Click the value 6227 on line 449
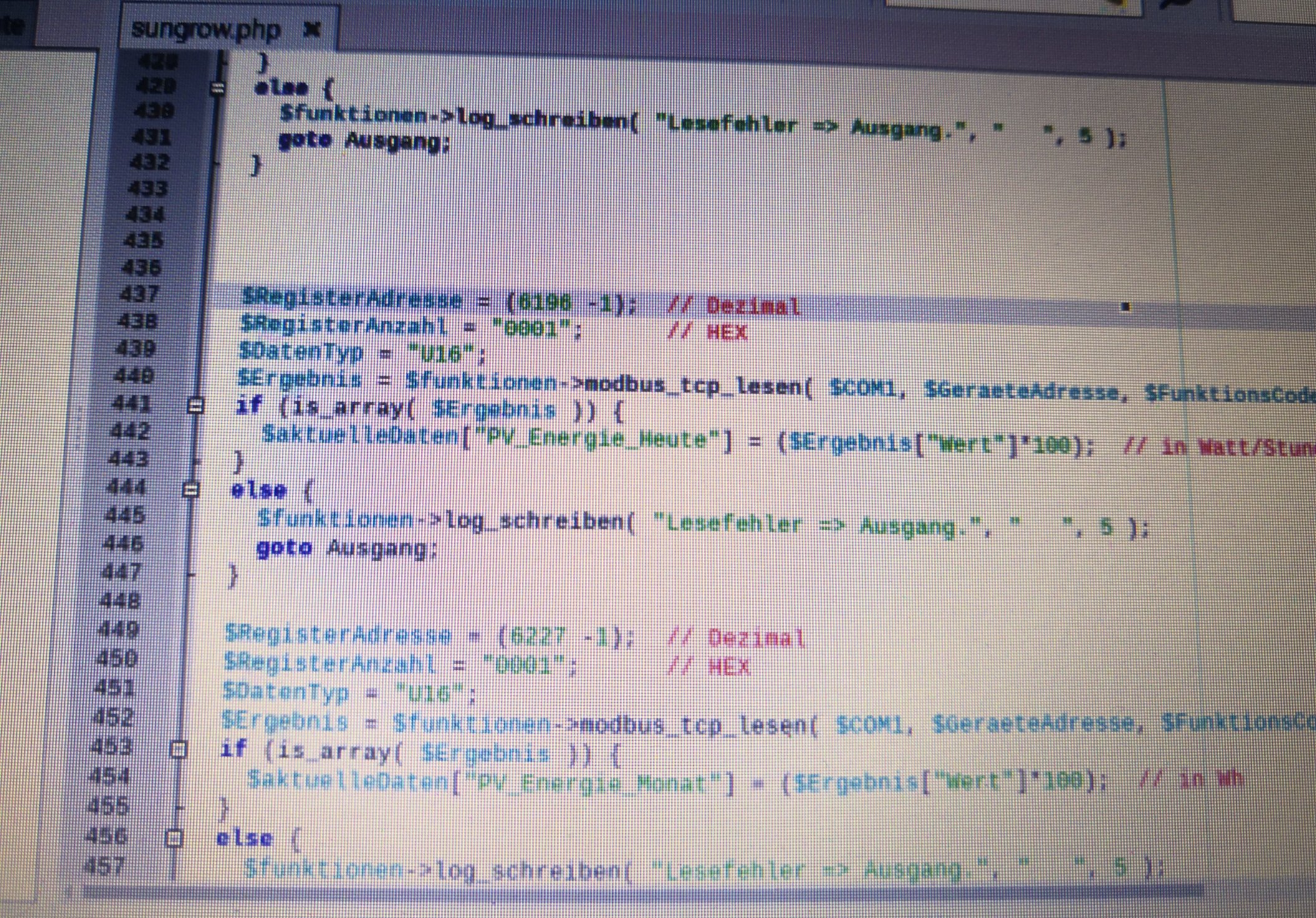This screenshot has height=918, width=1316. (537, 637)
